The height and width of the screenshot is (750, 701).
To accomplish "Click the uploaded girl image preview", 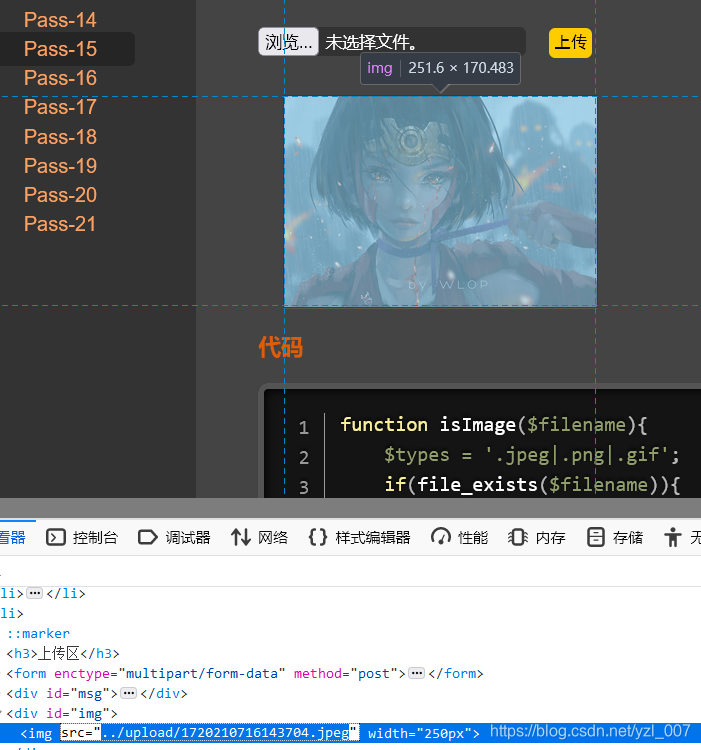I will point(440,201).
